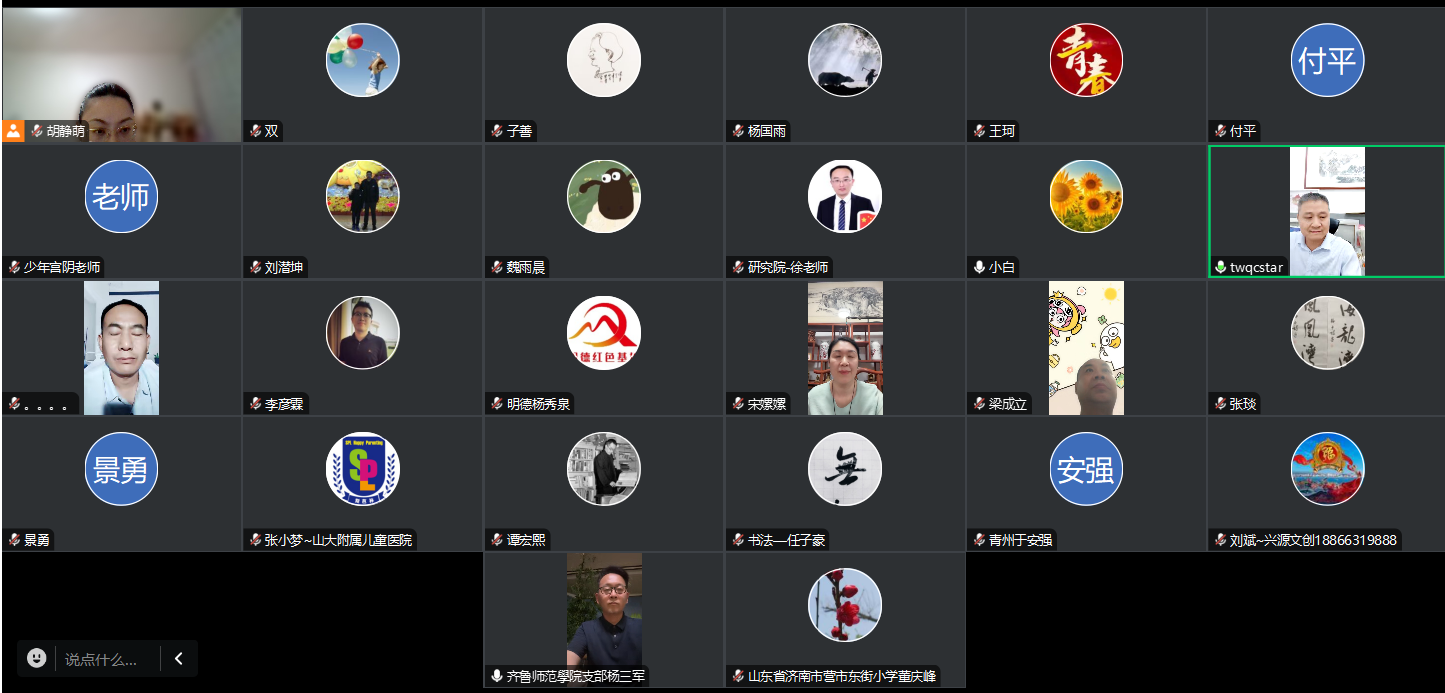Select 梁成立's video tile

coord(1086,348)
